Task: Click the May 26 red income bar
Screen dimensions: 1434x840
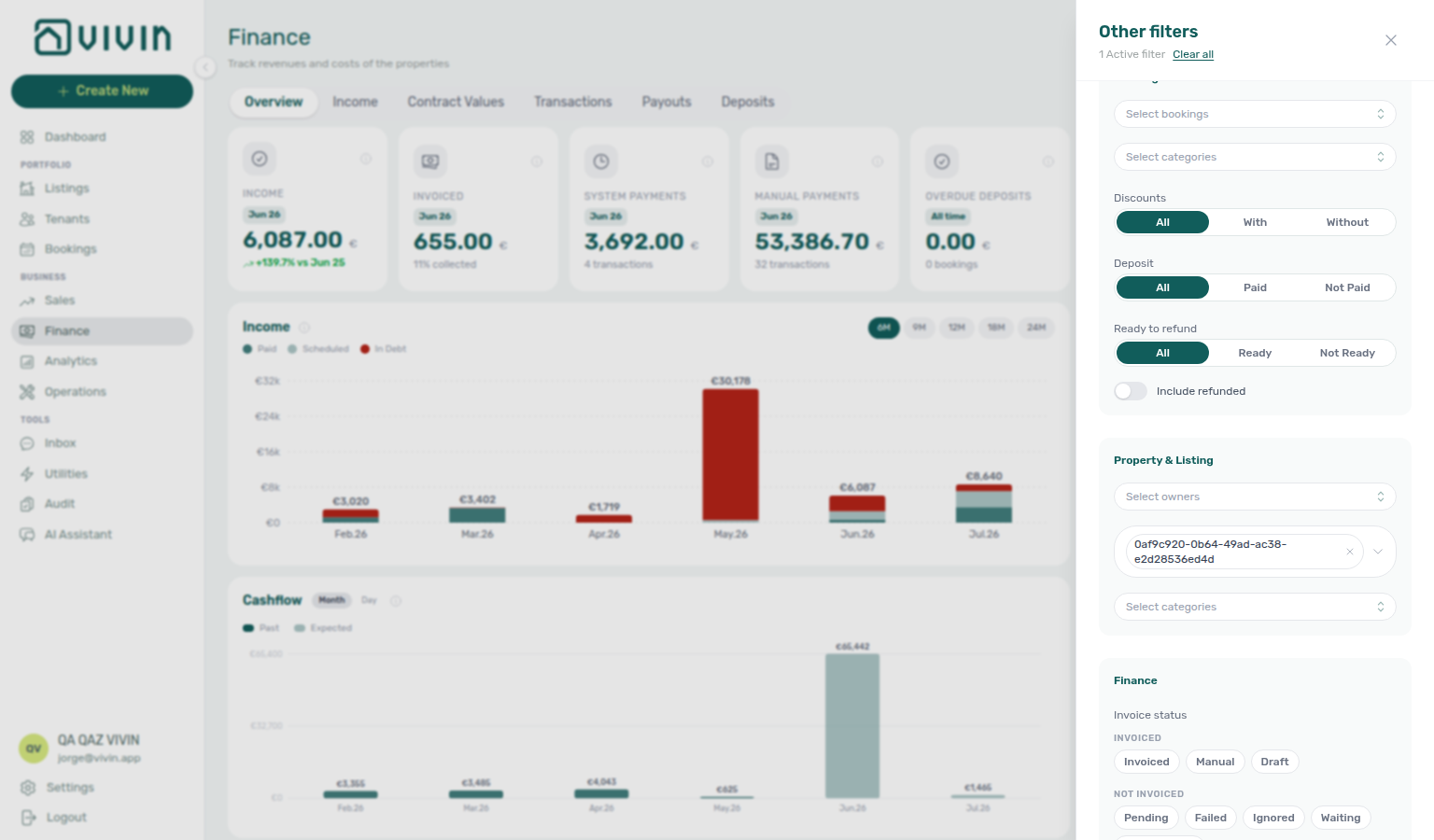Action: 730,455
